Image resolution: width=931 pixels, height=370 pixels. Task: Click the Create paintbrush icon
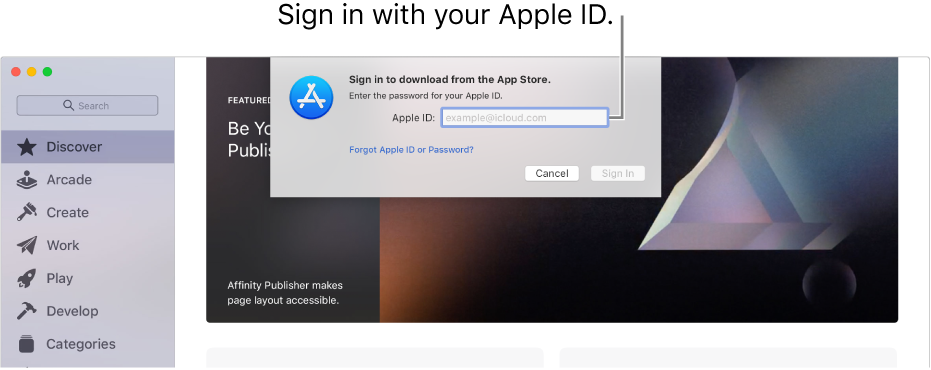point(27,212)
